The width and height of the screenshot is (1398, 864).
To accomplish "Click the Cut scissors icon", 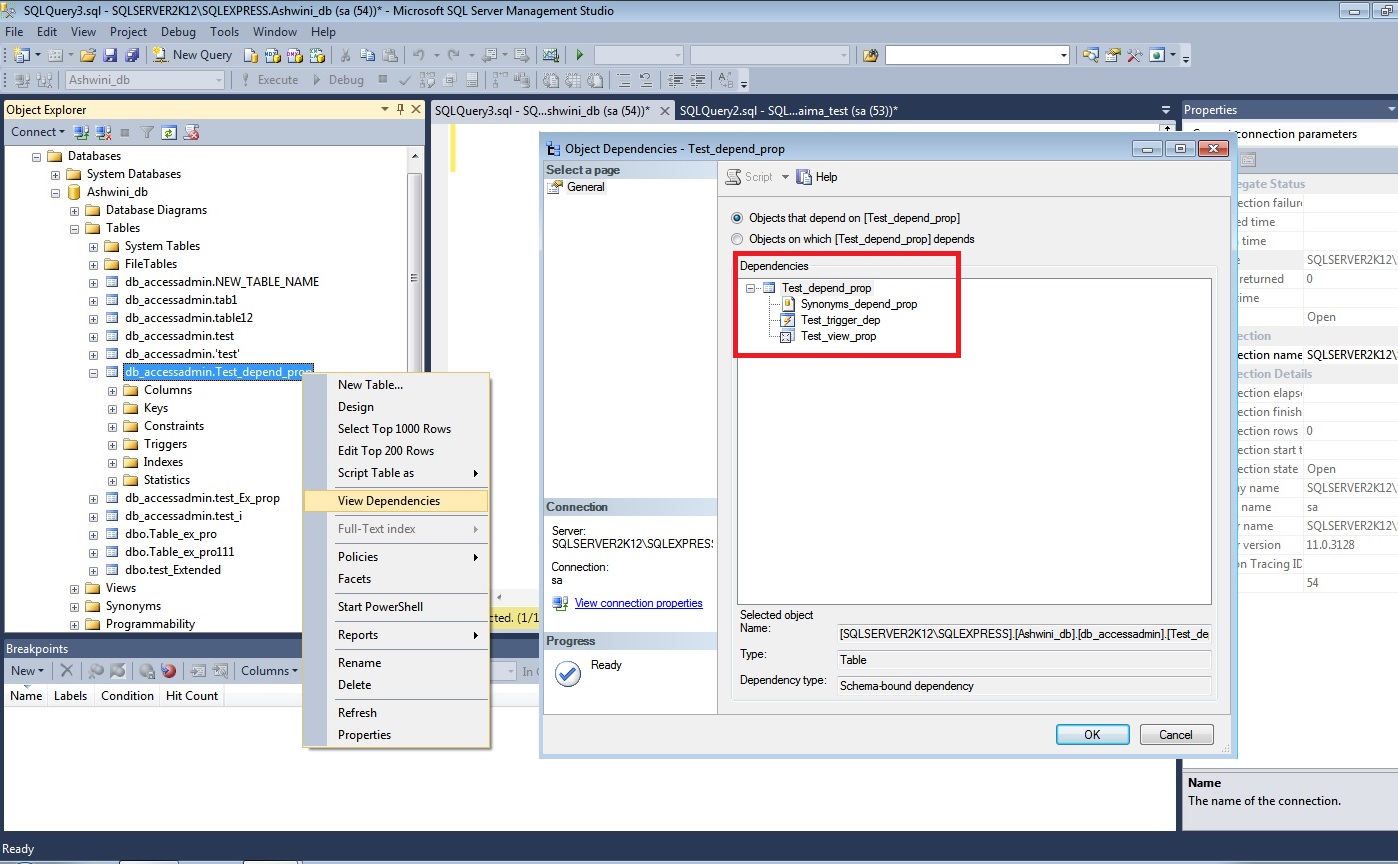I will pos(346,55).
